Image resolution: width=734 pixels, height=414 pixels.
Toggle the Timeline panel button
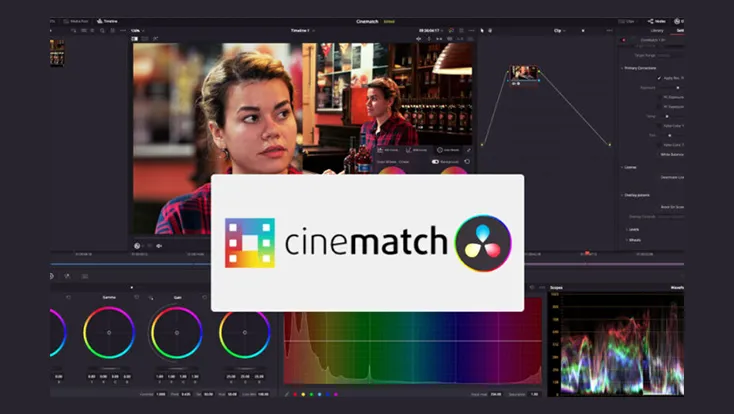pyautogui.click(x=107, y=21)
